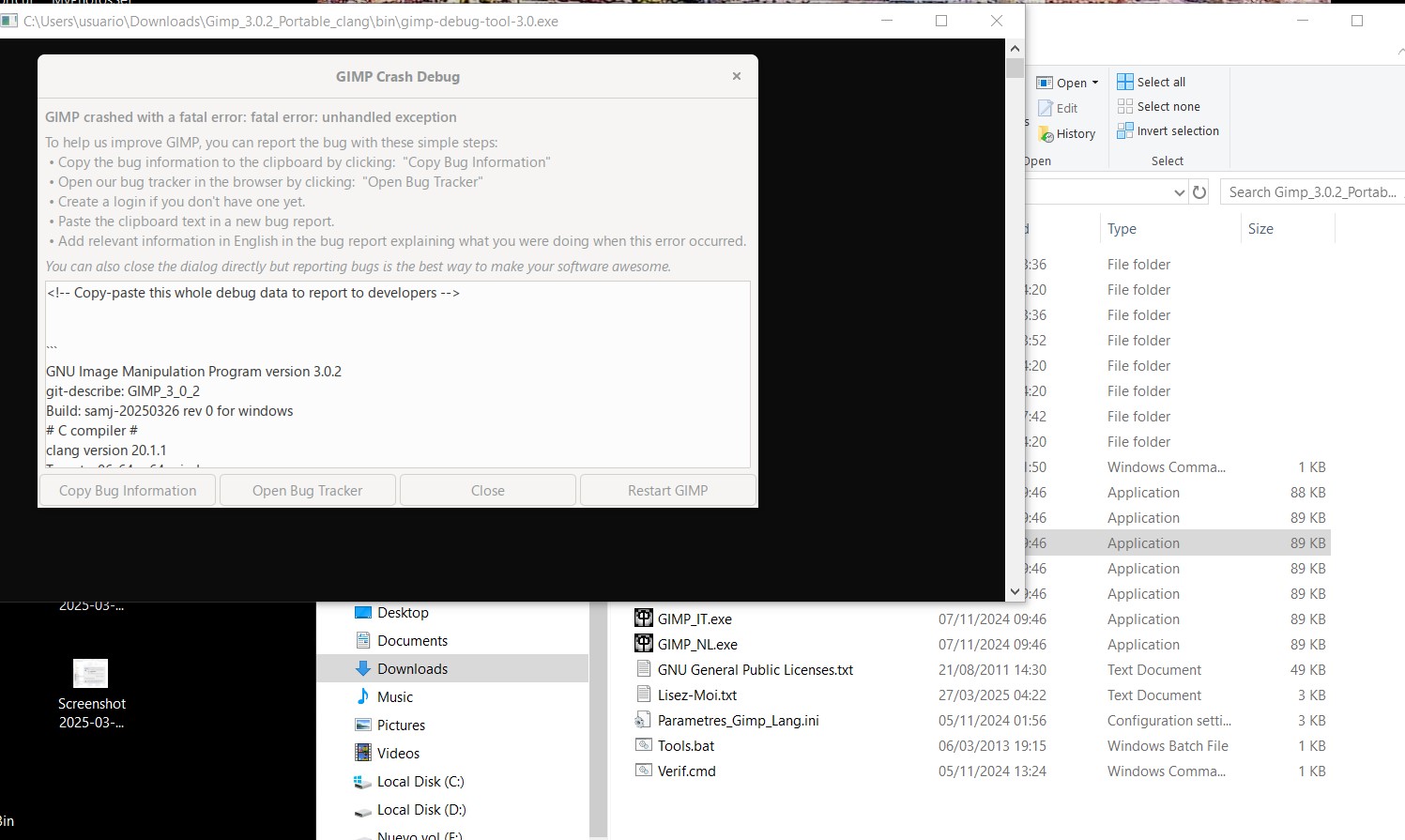Select Lisez-Moi.txt file icon

[x=643, y=695]
